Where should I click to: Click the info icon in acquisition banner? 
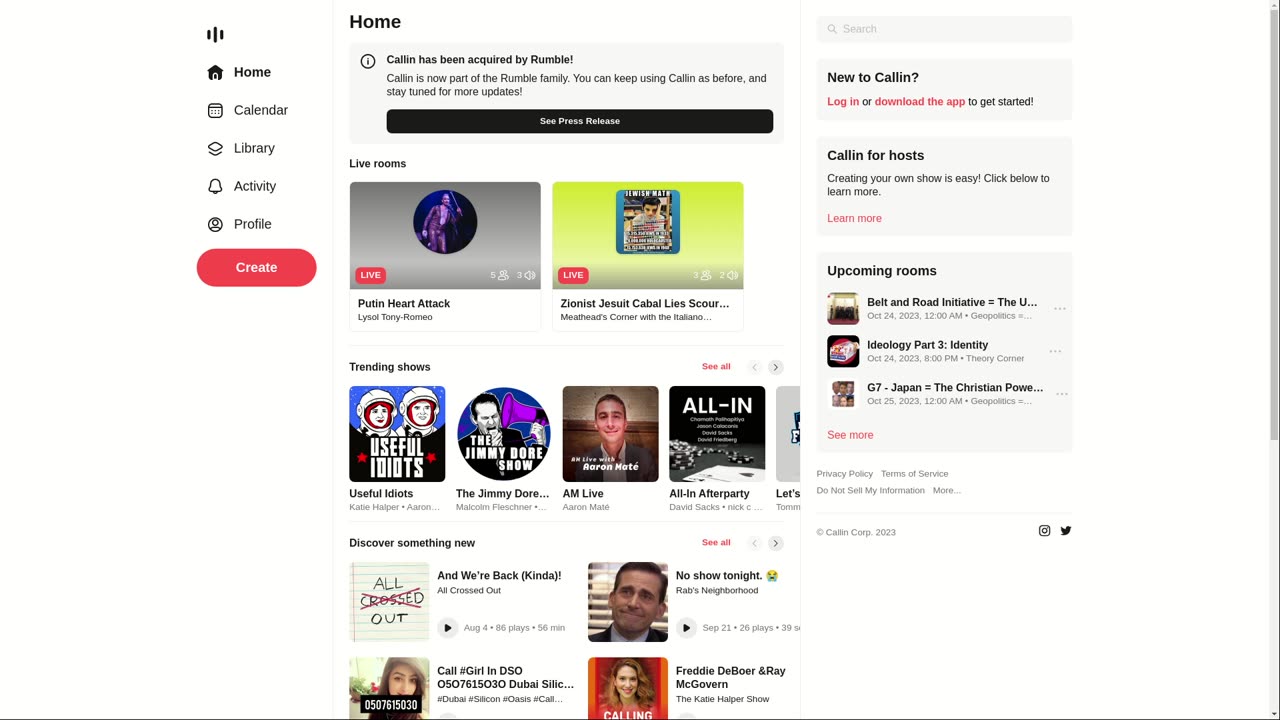click(368, 61)
